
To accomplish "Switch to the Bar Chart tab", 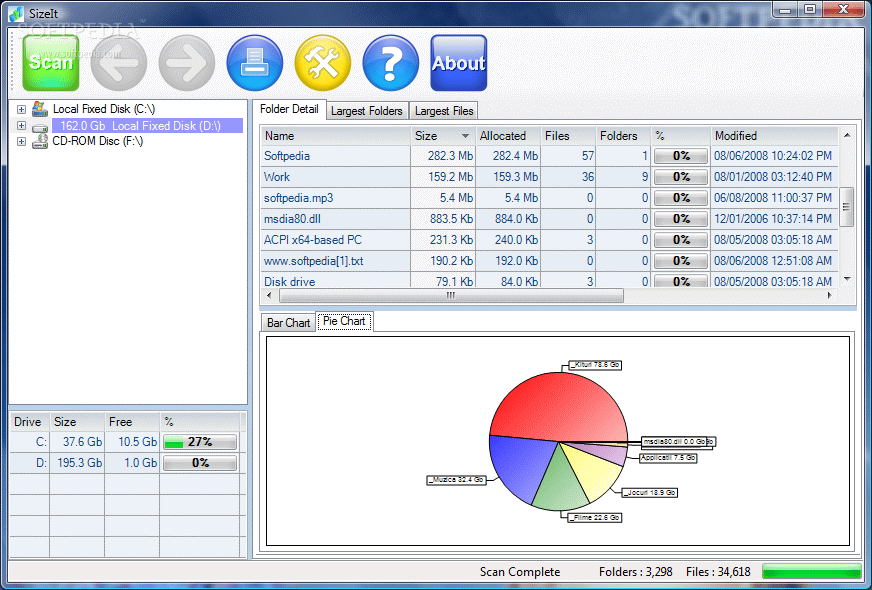I will click(288, 323).
